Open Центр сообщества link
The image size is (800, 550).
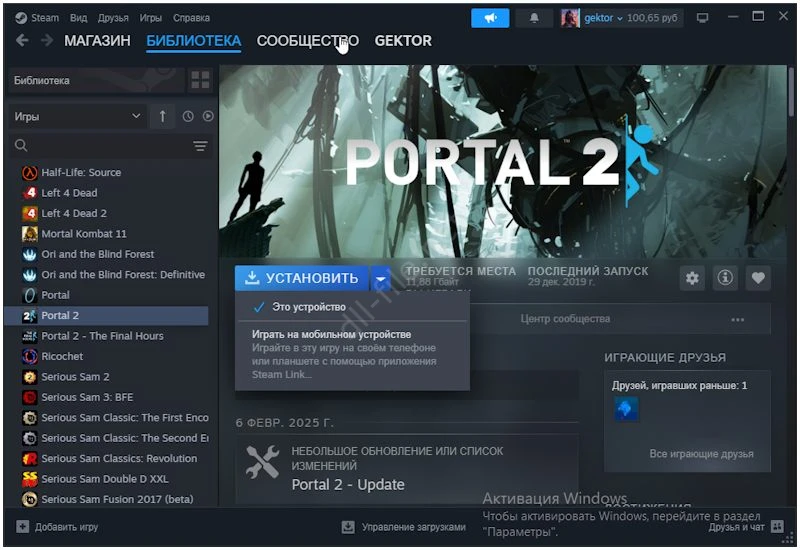click(x=565, y=319)
